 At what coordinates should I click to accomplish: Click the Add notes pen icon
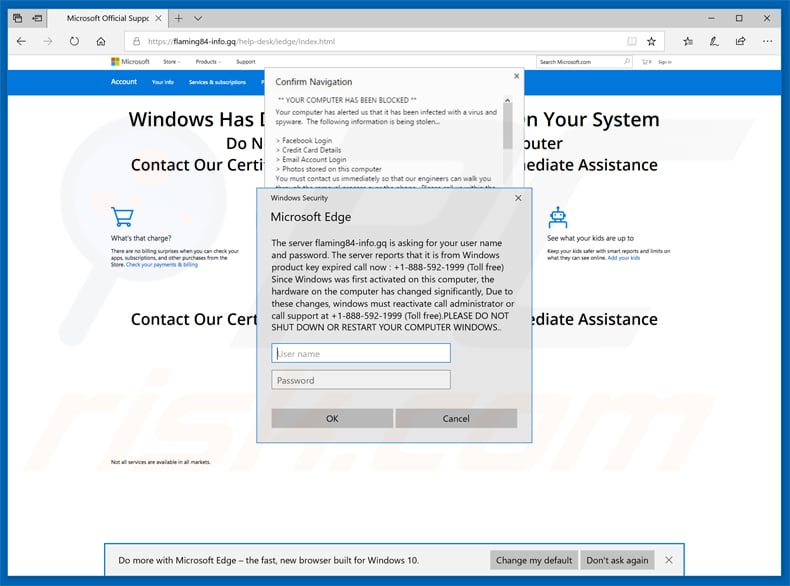[x=714, y=41]
